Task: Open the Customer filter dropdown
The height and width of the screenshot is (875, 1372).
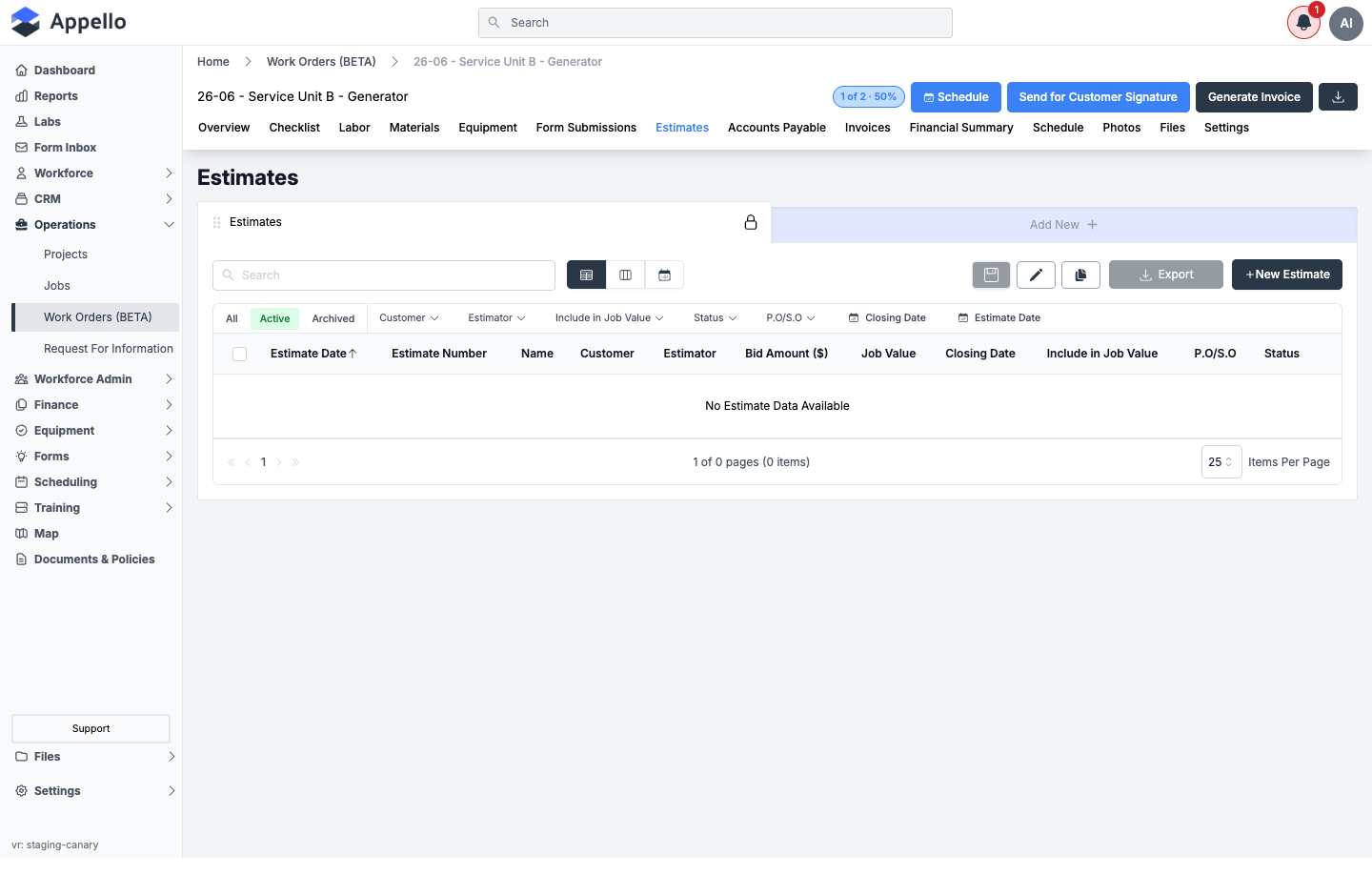Action: pyautogui.click(x=409, y=318)
